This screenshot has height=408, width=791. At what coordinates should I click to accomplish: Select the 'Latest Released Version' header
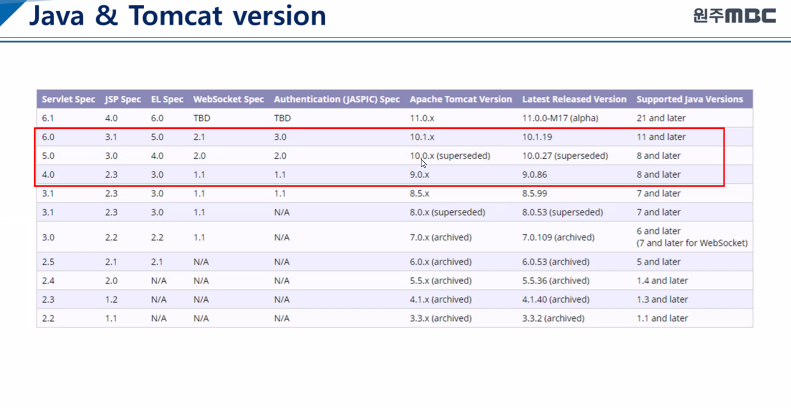coord(574,99)
